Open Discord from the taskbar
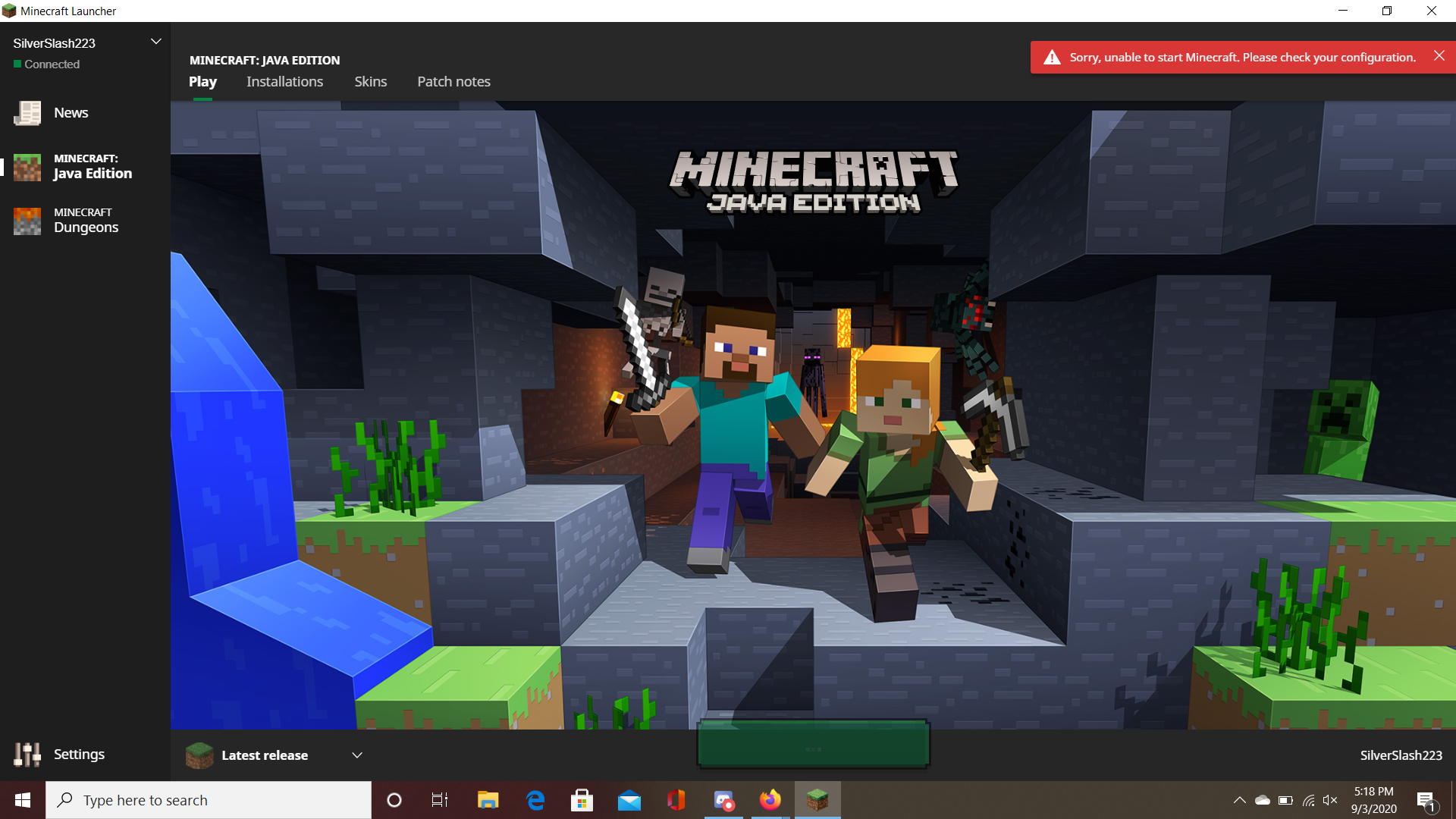Screen dimensions: 1456x819 724,800
